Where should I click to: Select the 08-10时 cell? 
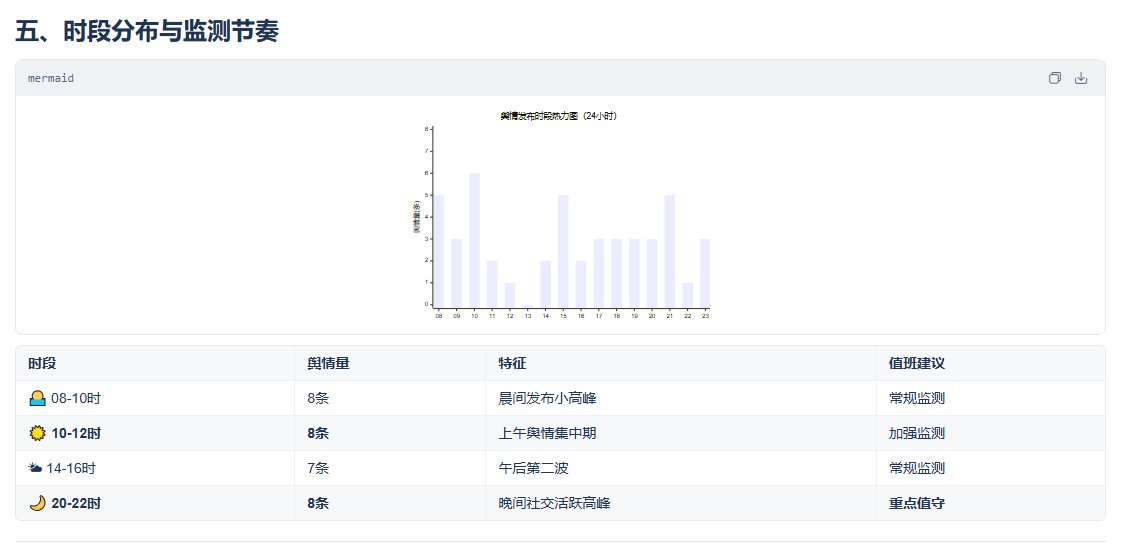click(155, 398)
